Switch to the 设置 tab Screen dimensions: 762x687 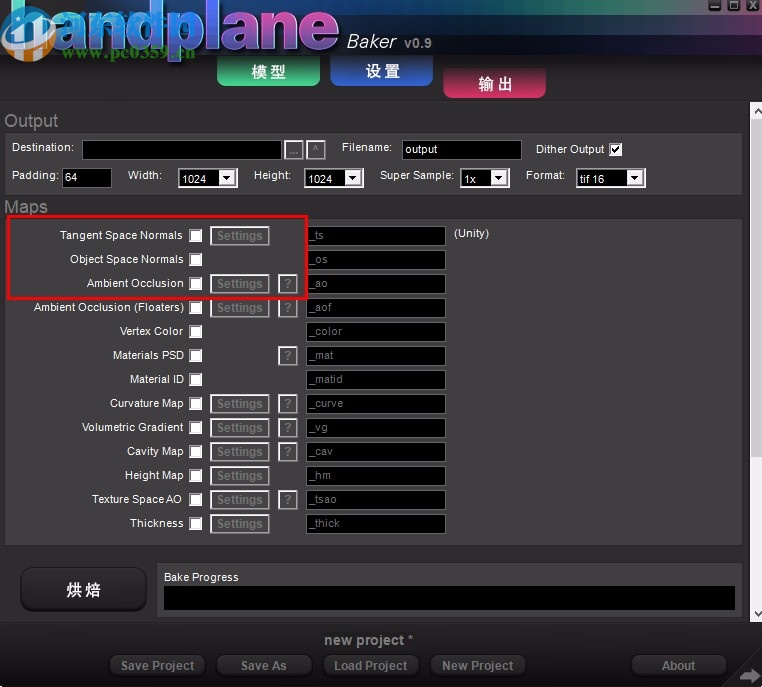point(382,71)
